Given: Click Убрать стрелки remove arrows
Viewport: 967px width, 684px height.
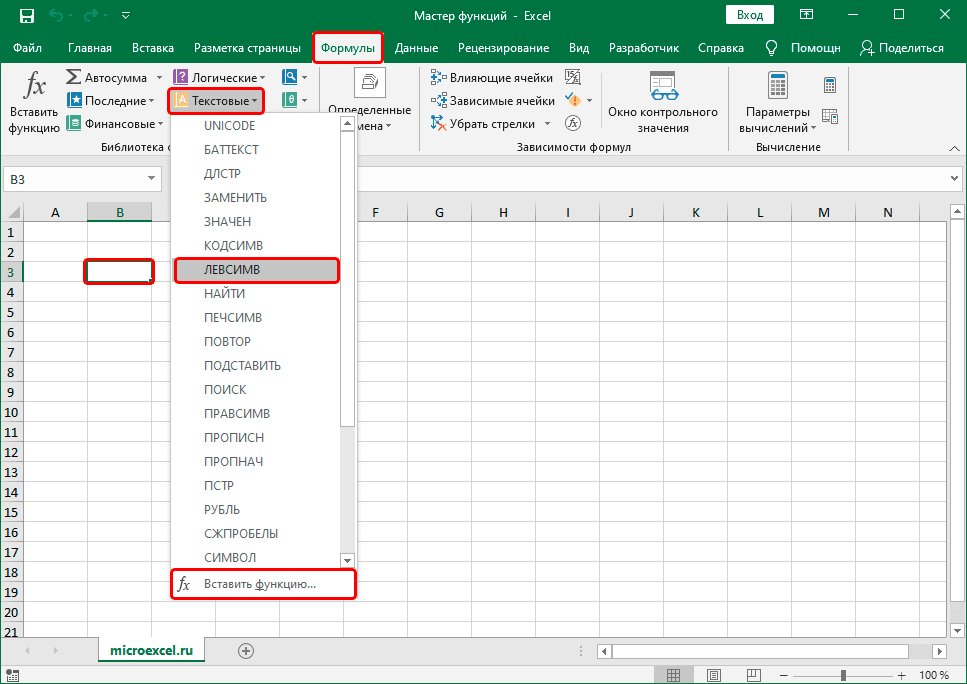Looking at the screenshot, I should coord(483,123).
